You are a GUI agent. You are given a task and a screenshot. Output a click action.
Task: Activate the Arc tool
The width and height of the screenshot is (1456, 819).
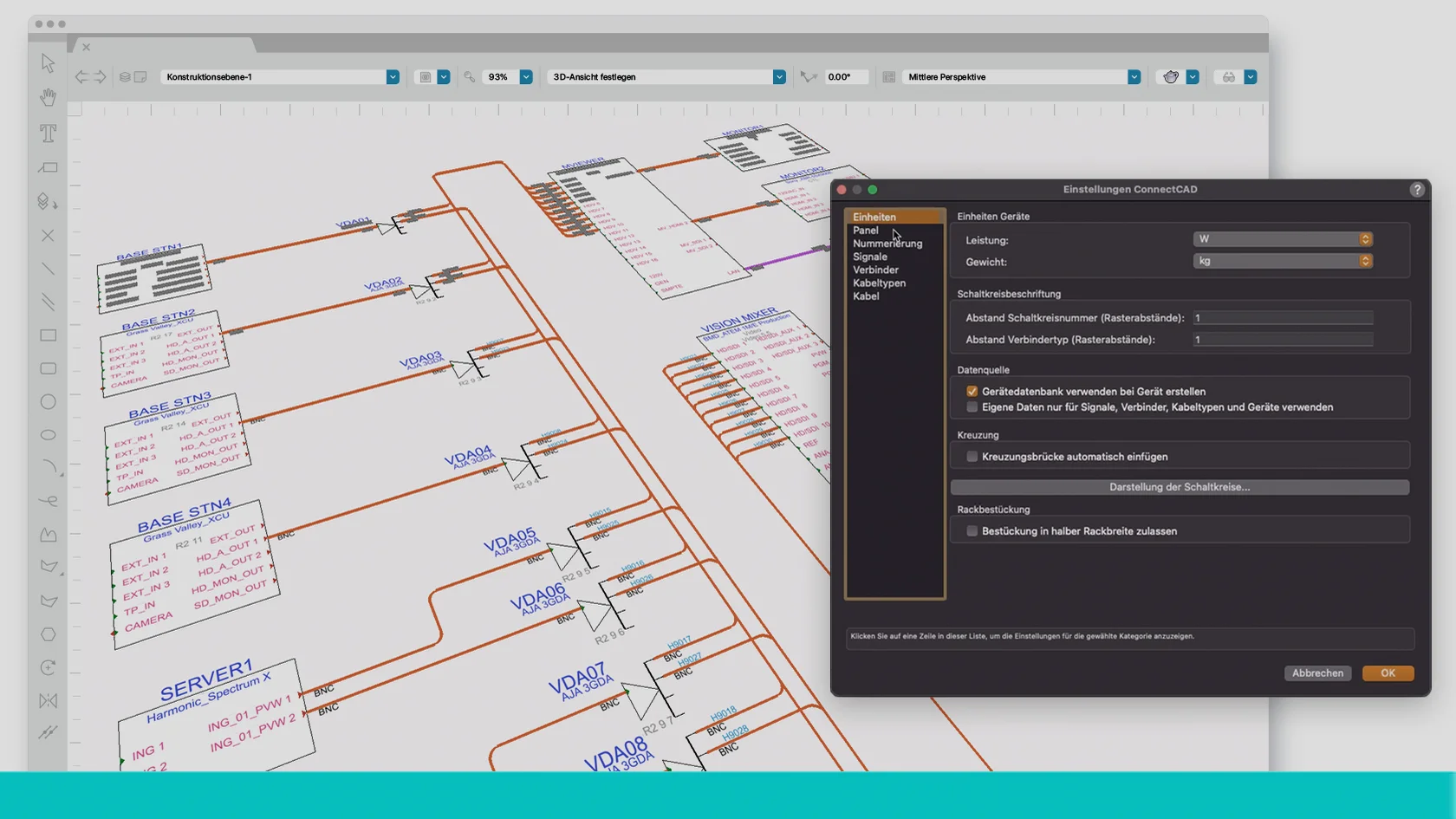[48, 466]
